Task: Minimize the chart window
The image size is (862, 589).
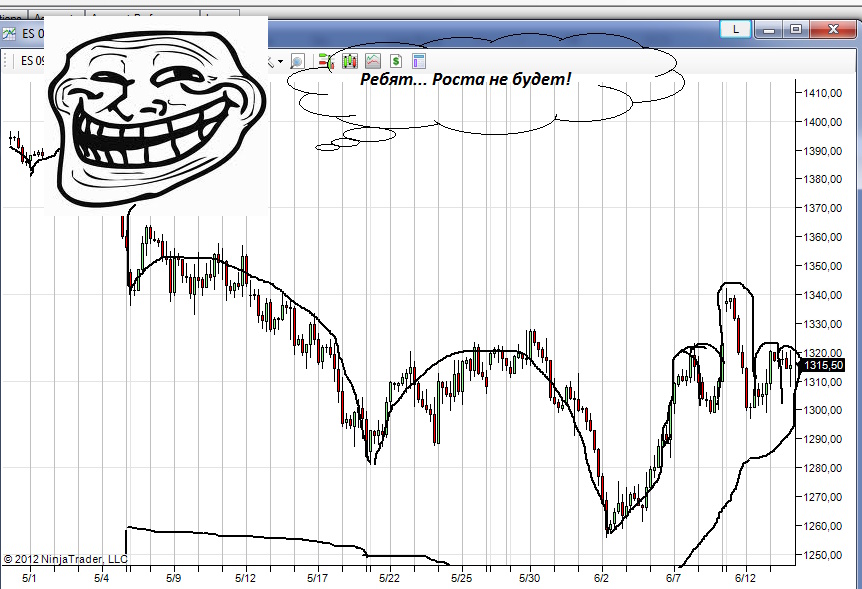Action: tap(769, 30)
